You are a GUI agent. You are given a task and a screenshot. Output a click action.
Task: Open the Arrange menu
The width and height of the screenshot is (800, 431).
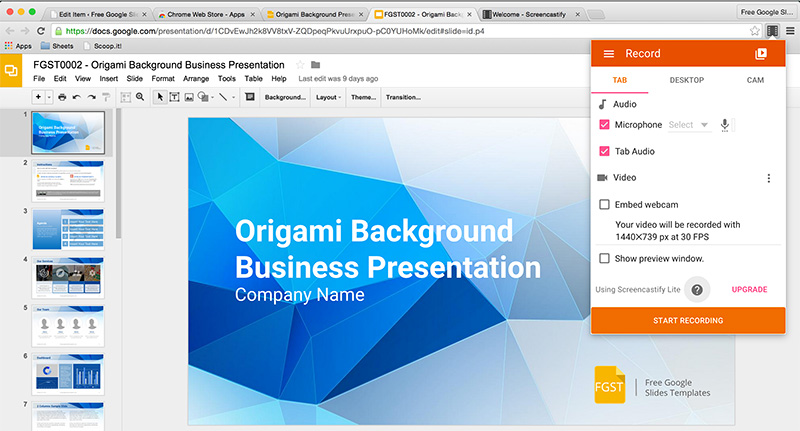[196, 78]
